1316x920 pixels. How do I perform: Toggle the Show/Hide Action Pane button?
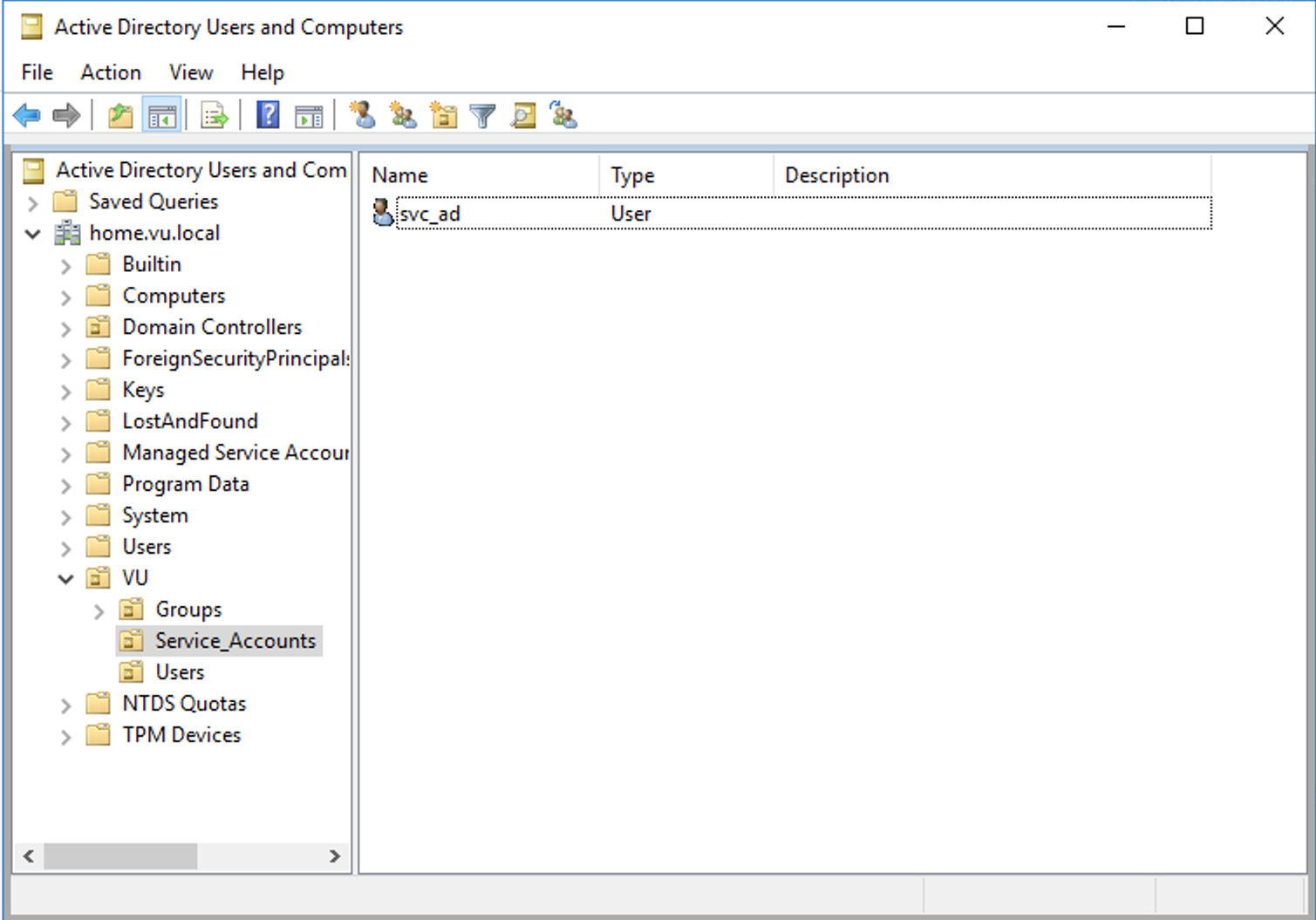[x=309, y=115]
